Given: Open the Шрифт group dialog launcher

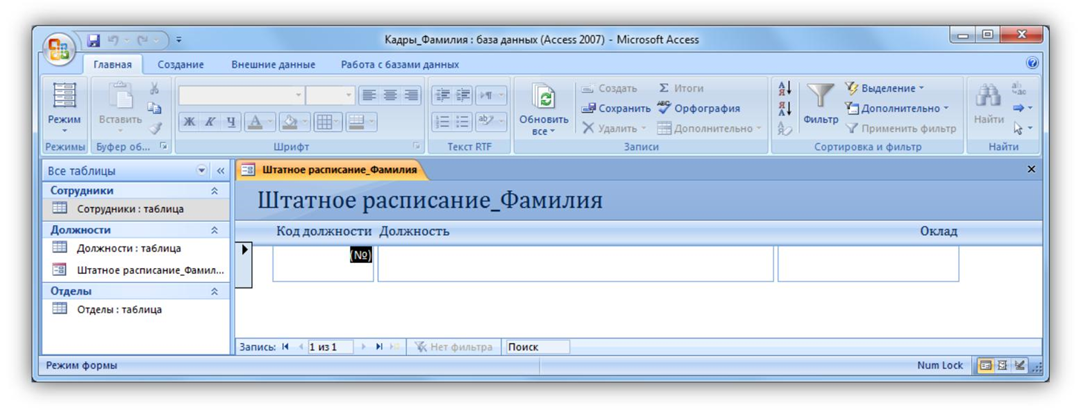Looking at the screenshot, I should tap(416, 147).
